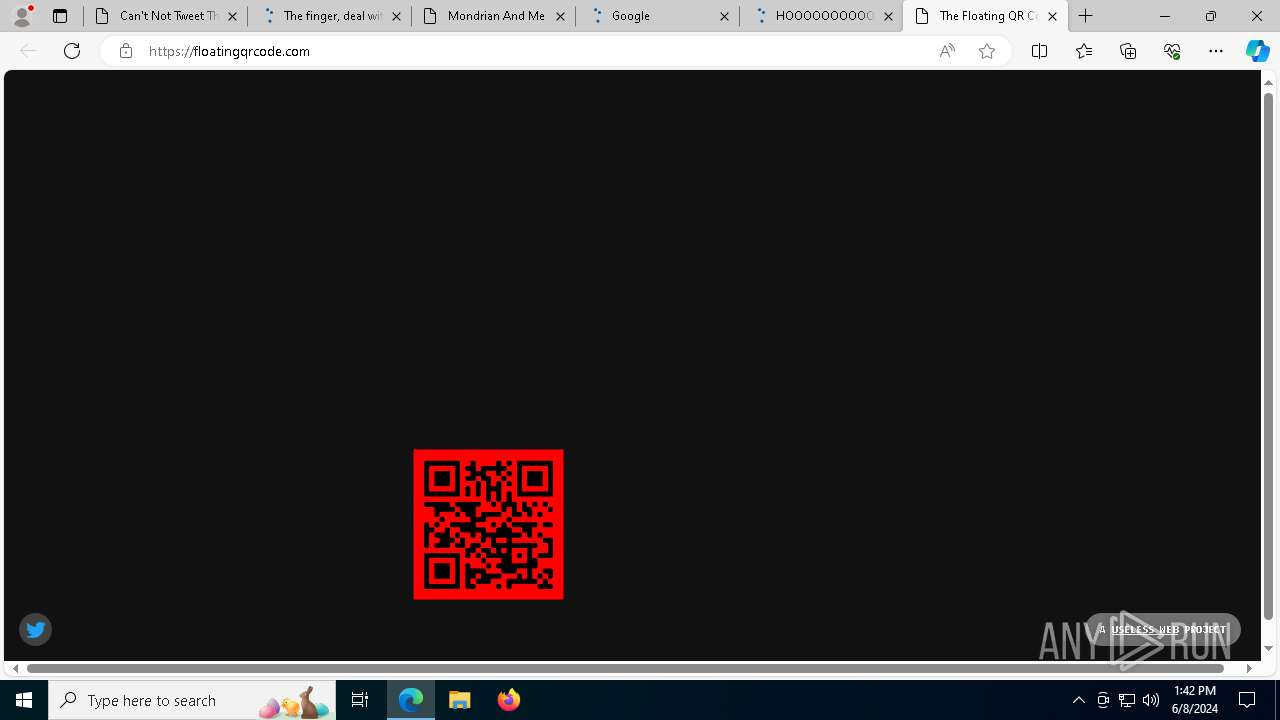Open Microsoft Edge from the taskbar

coord(411,700)
